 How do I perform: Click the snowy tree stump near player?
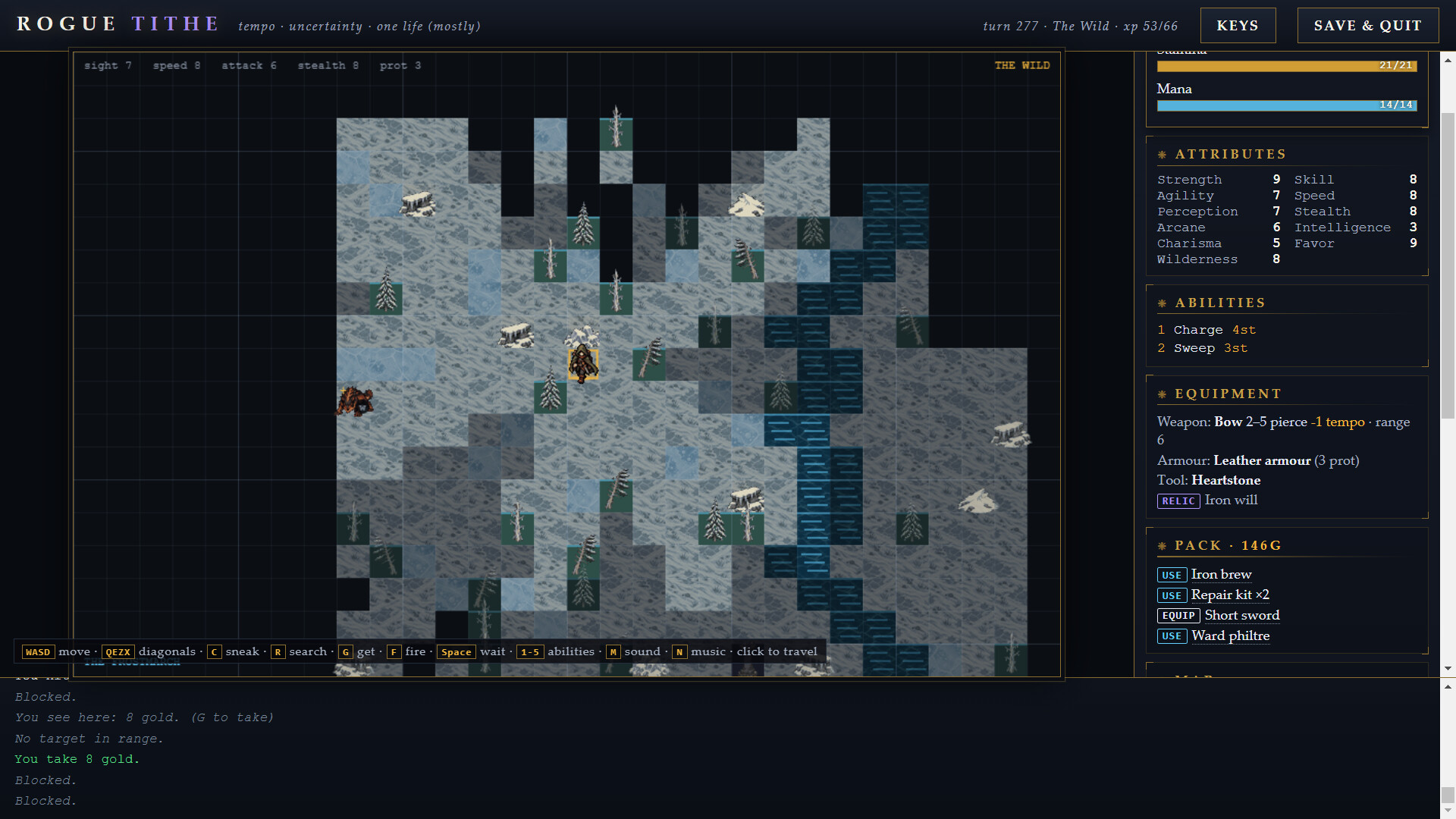pyautogui.click(x=516, y=334)
